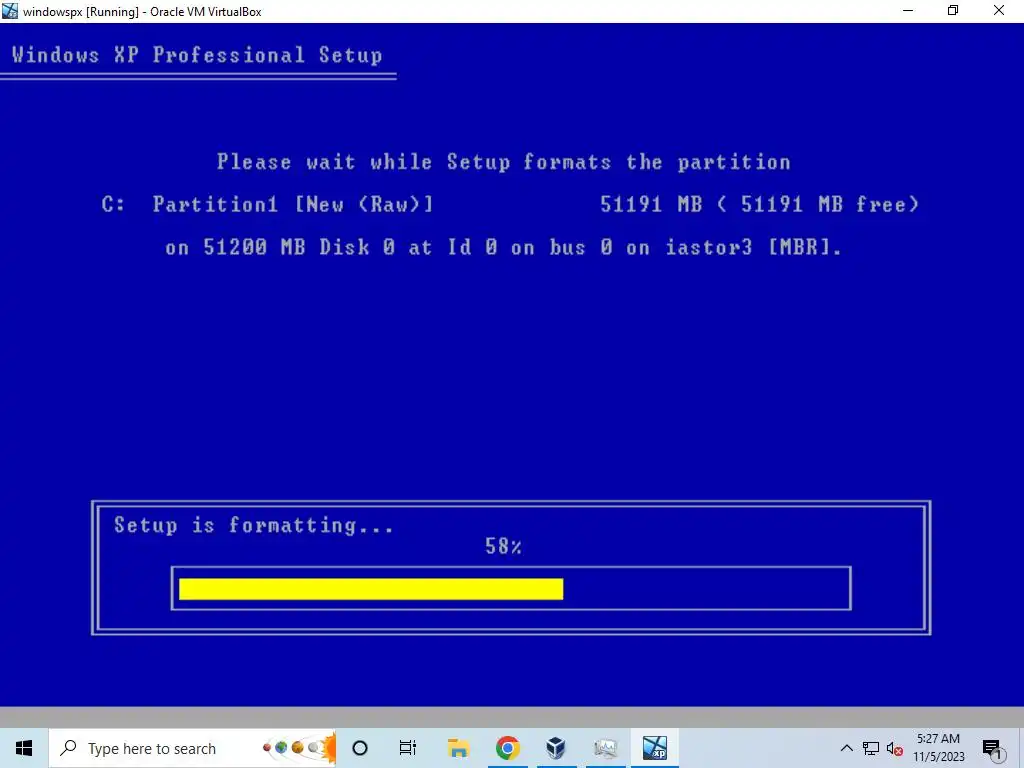1024x768 pixels.
Task: Click the yellow formatting progress bar
Action: (371, 588)
